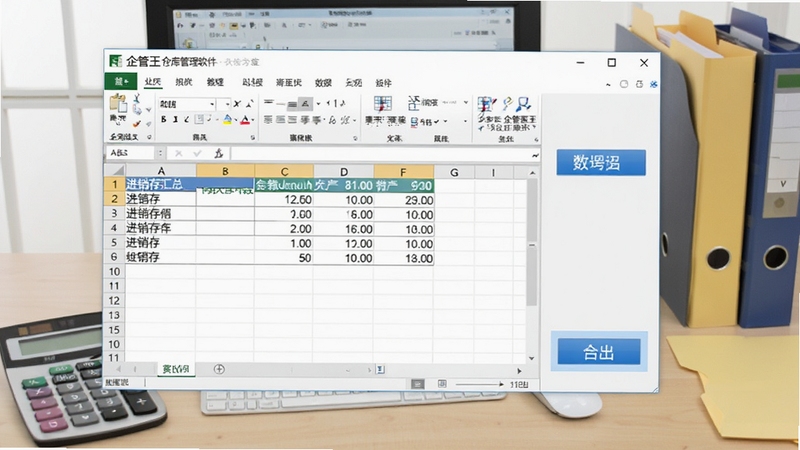Select the sheet tab at the bottom
The width and height of the screenshot is (800, 450).
(x=176, y=369)
